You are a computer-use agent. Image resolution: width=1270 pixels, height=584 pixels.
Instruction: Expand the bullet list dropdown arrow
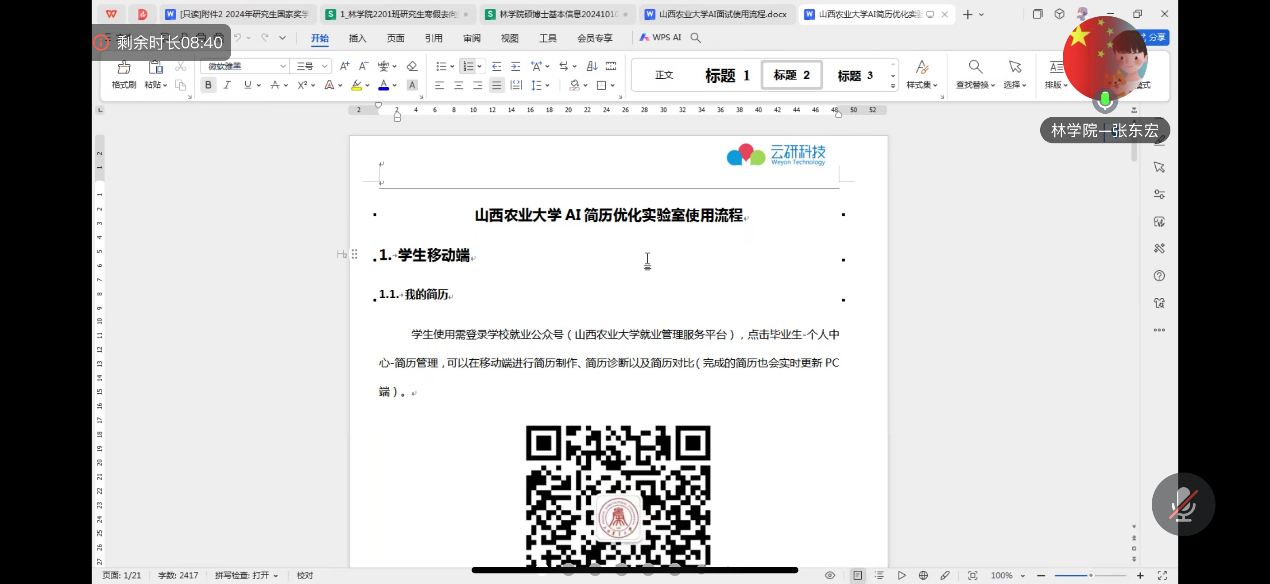click(451, 66)
